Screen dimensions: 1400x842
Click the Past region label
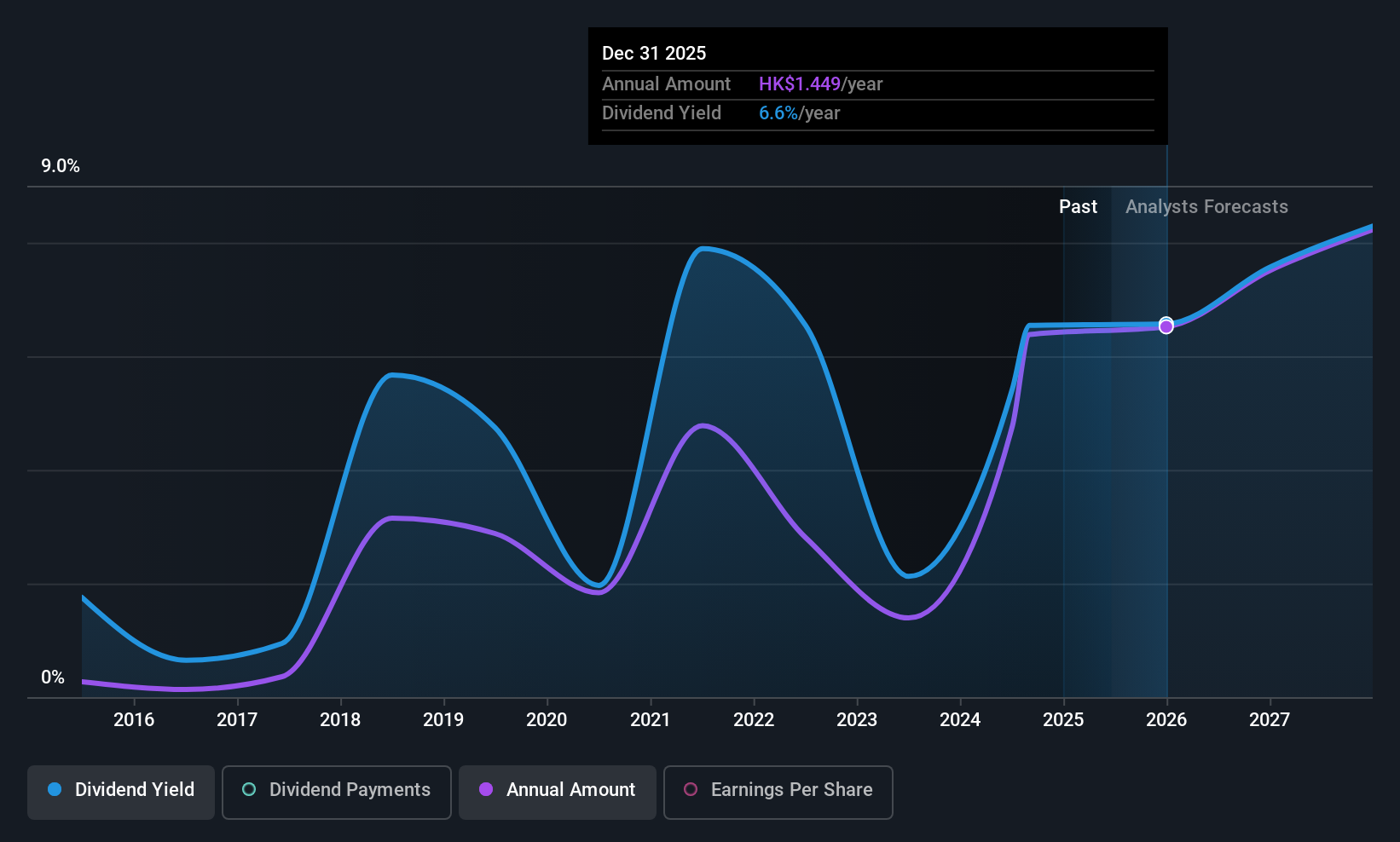1078,206
